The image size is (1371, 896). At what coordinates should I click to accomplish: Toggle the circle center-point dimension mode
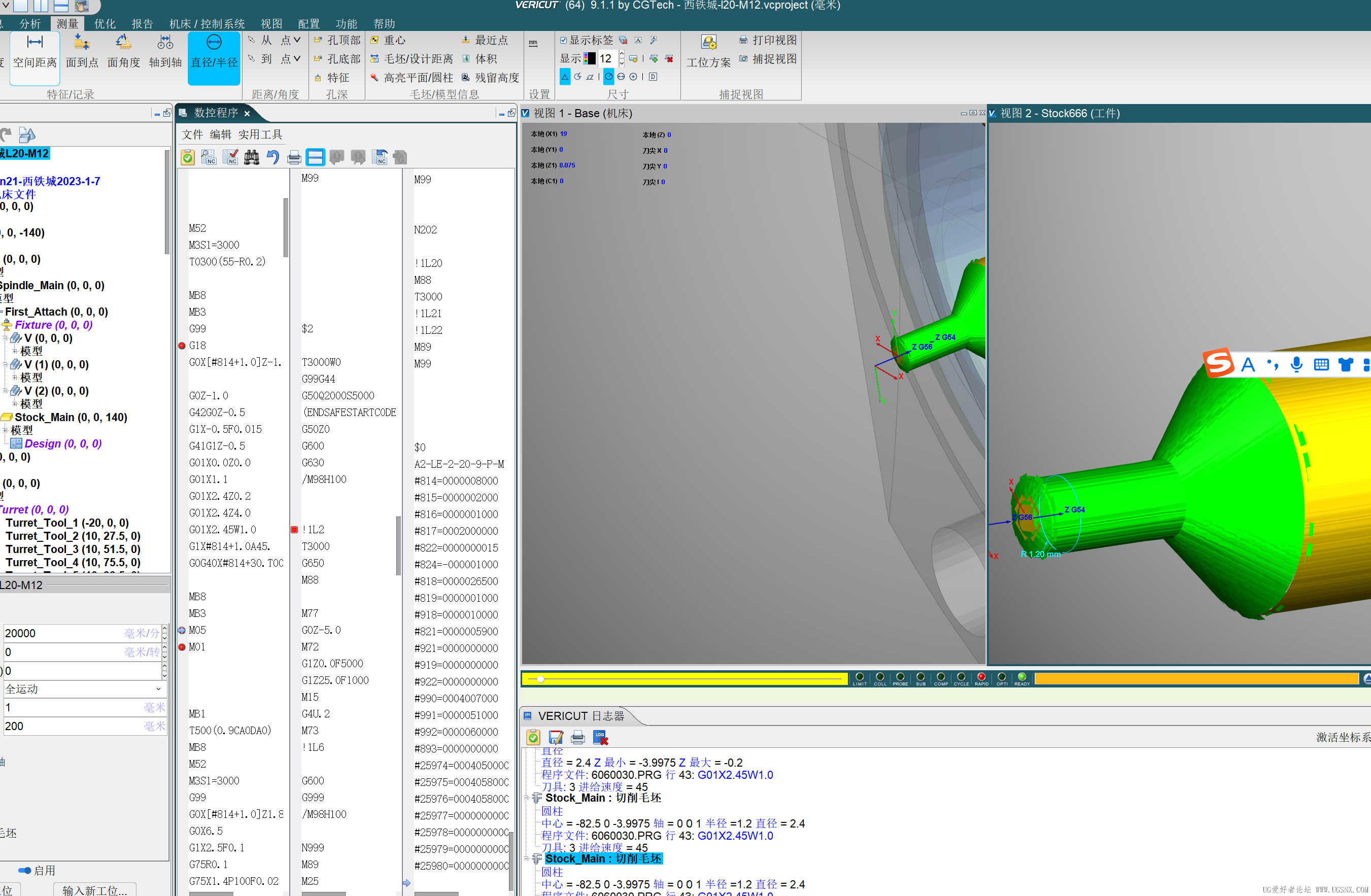pyautogui.click(x=634, y=77)
